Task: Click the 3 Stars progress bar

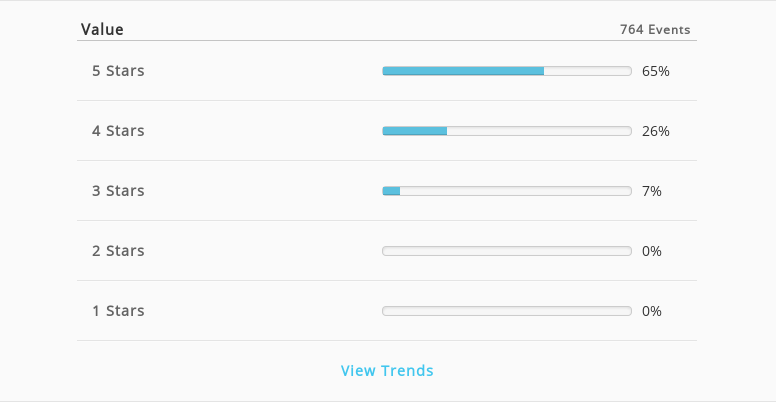Action: (507, 191)
